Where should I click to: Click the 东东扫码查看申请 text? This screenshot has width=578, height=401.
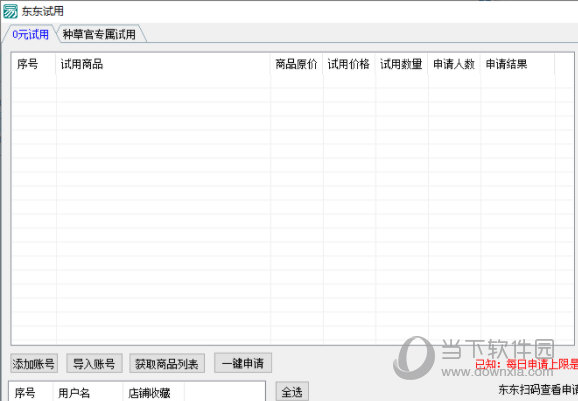point(538,390)
